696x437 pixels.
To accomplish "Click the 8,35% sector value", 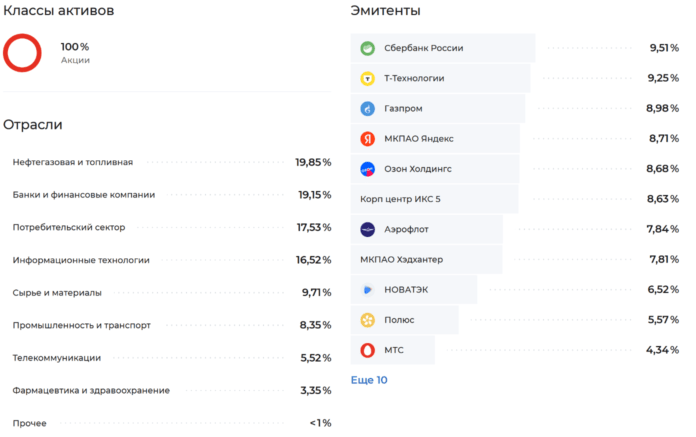I will 315,325.
